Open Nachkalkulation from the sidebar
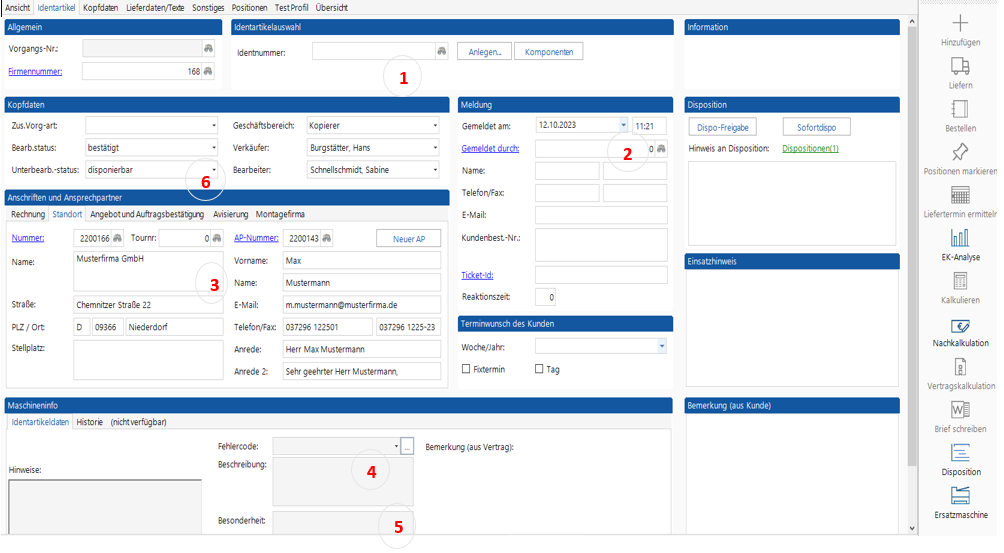Screen dimensions: 1004x553 (960, 325)
